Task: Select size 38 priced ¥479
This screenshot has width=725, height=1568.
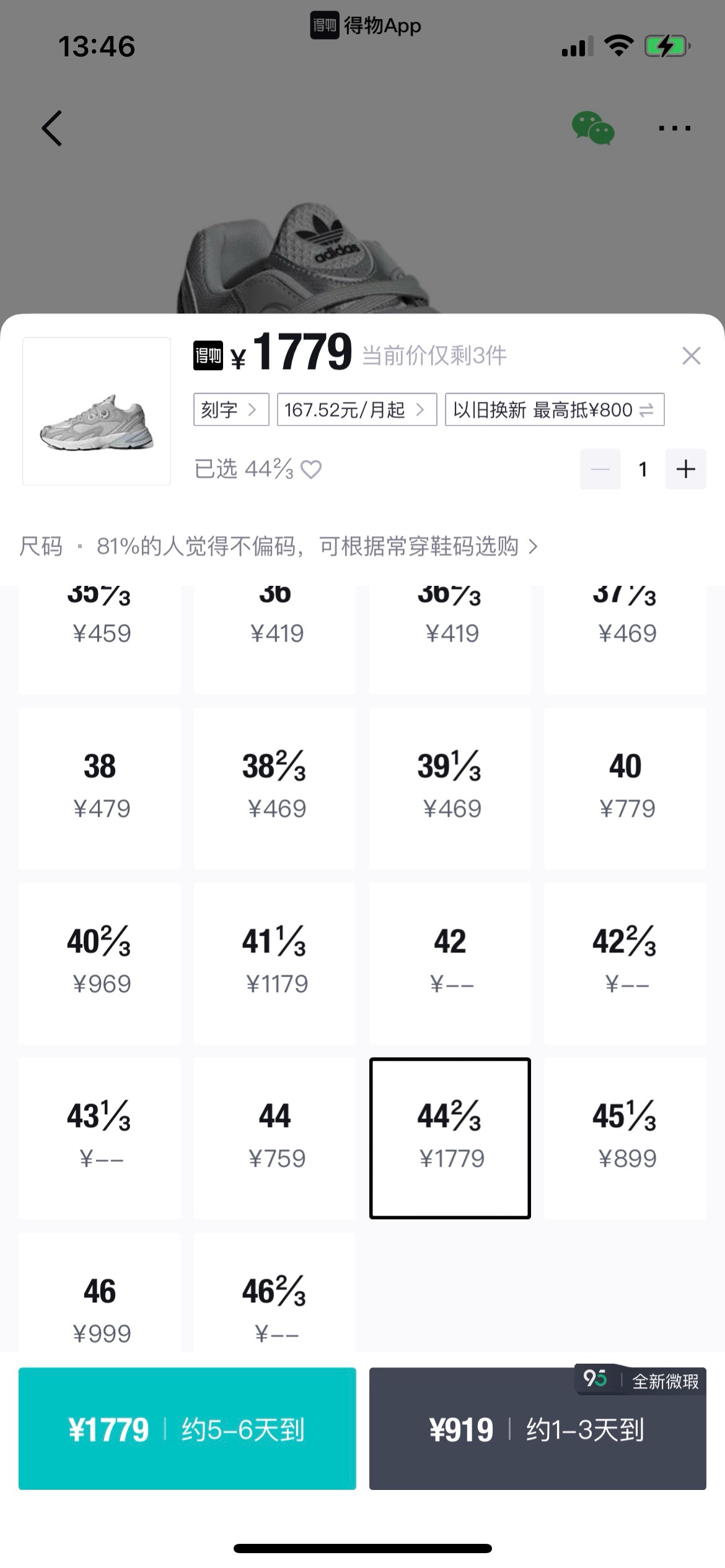Action: 100,788
